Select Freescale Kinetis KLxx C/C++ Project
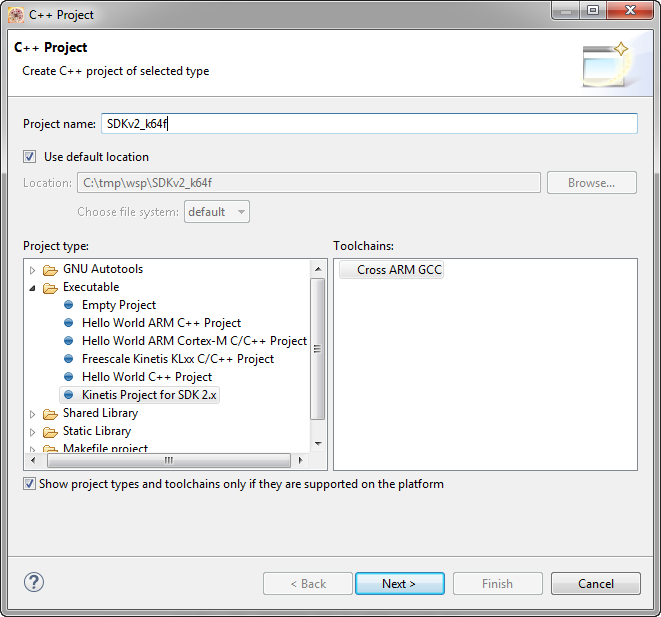Screen dimensions: 661x617 click(x=177, y=359)
